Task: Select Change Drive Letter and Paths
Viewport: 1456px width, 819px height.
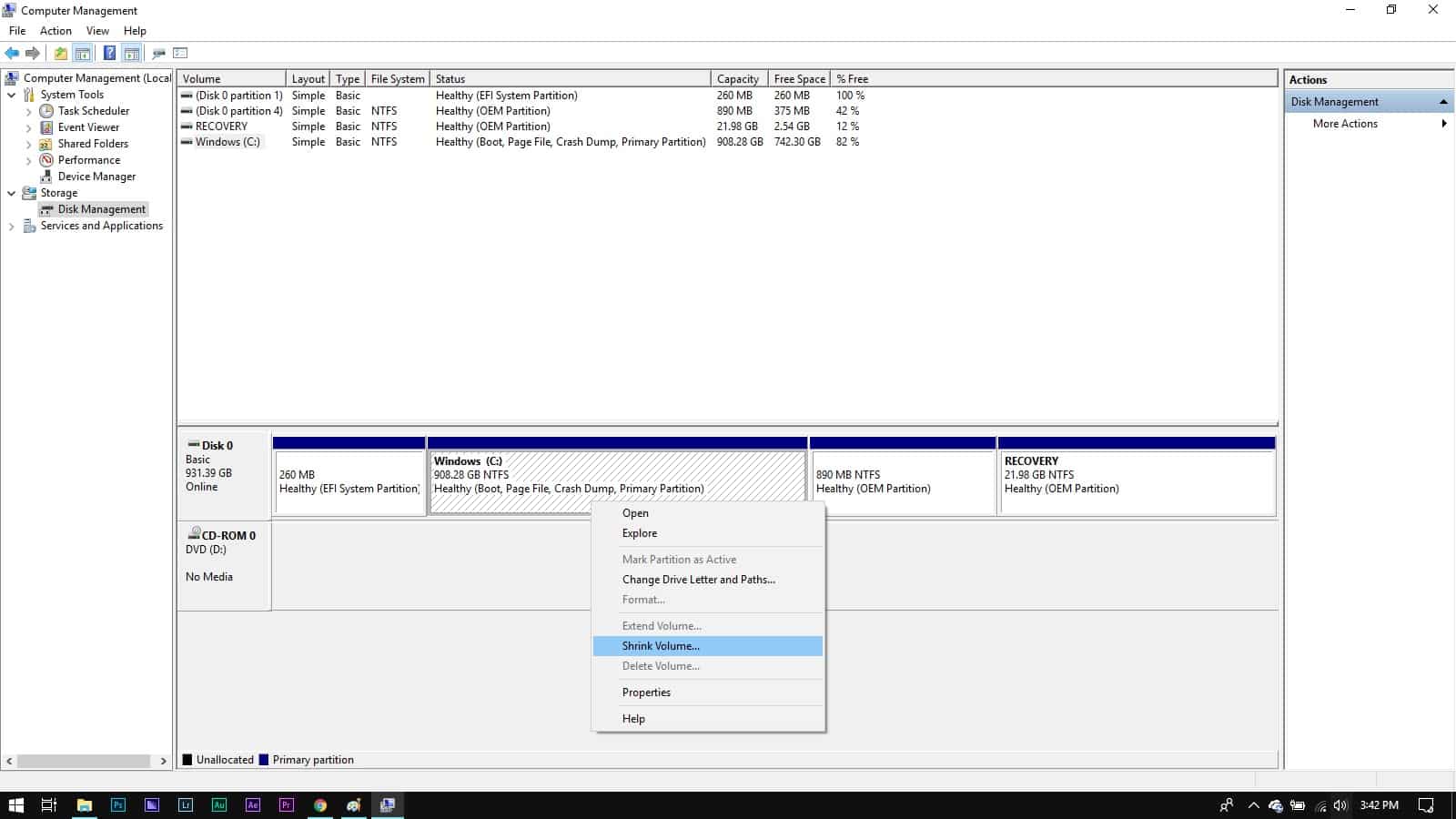Action: pyautogui.click(x=698, y=580)
